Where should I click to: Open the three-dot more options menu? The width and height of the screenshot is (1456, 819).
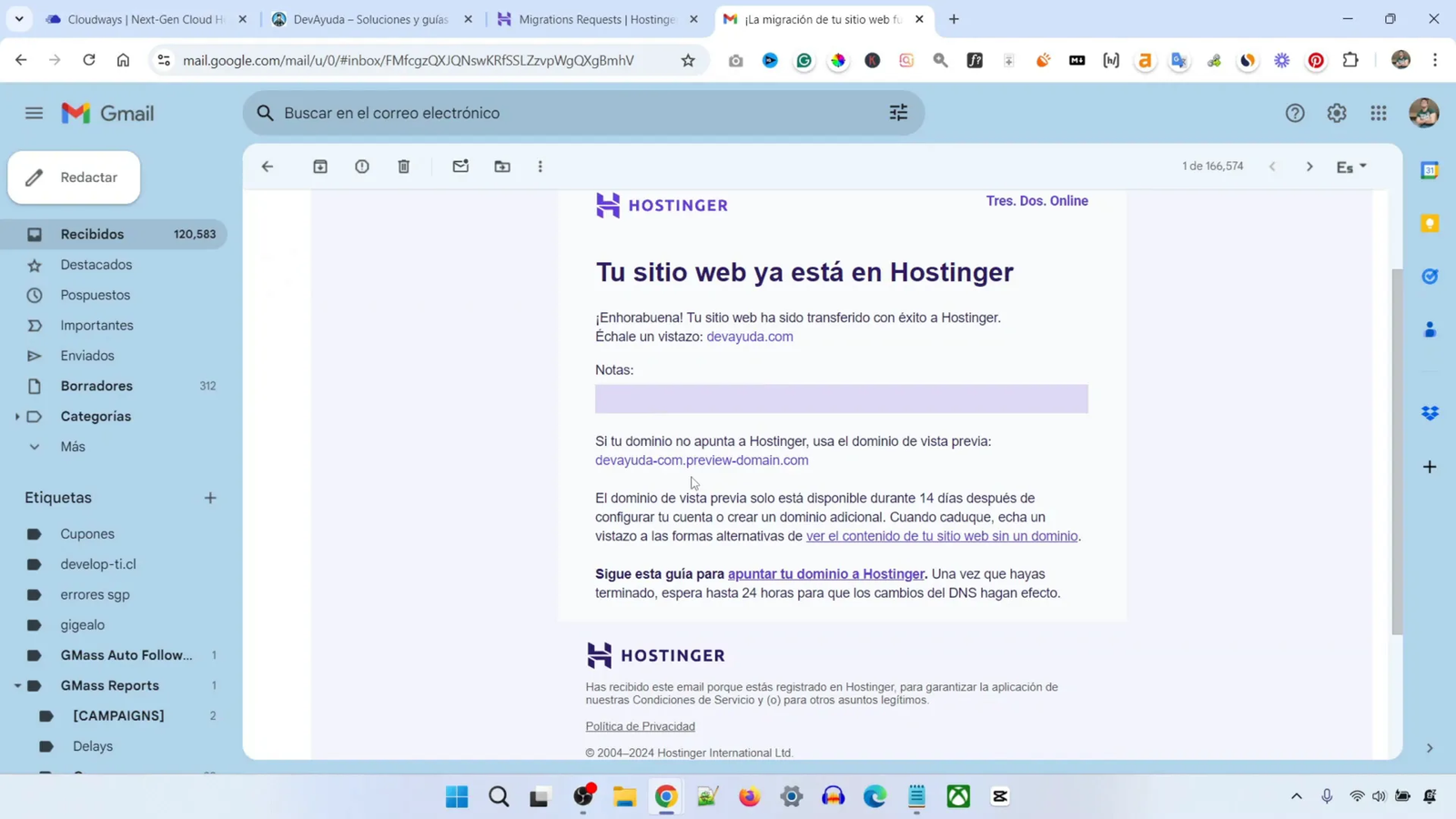[540, 166]
